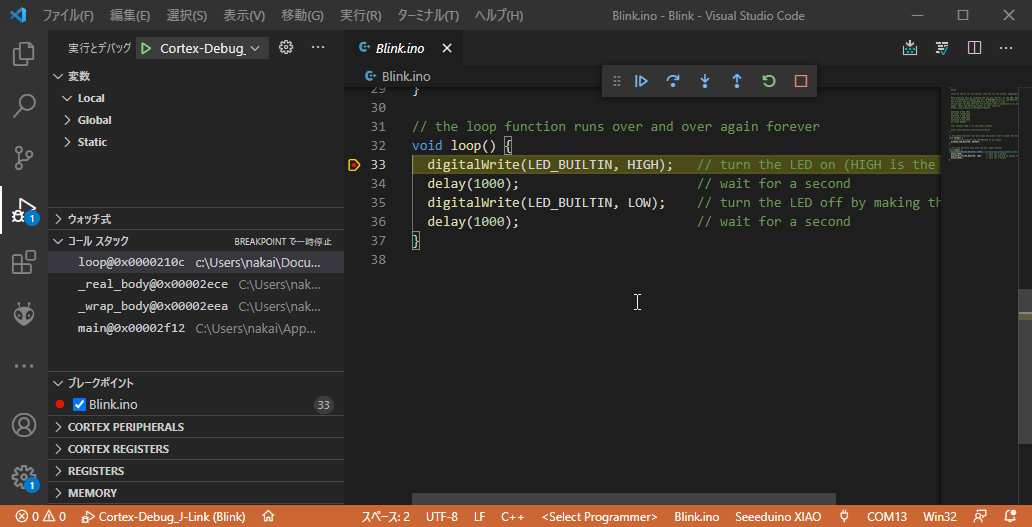Image resolution: width=1032 pixels, height=527 pixels.
Task: Expand the CORTEX PERIPHERALS section
Action: pos(197,427)
